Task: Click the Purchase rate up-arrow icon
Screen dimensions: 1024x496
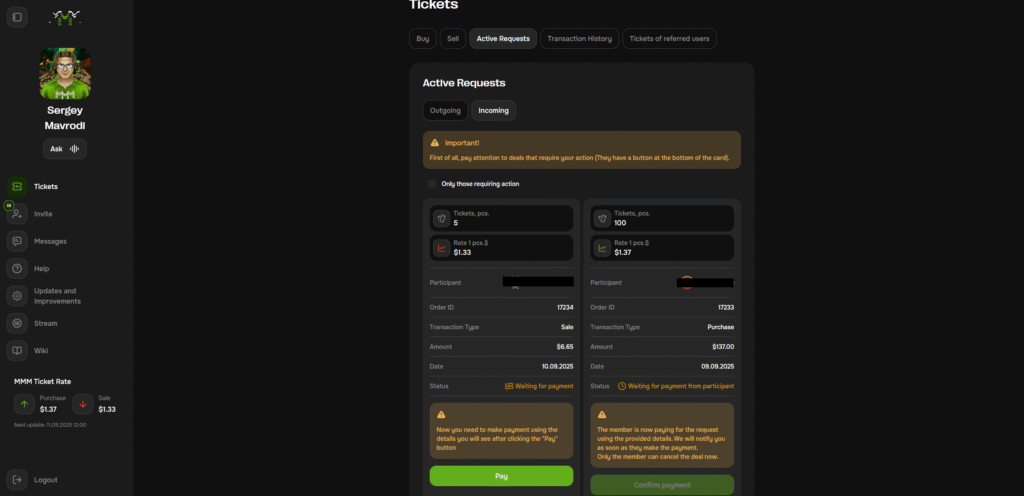Action: (25, 404)
